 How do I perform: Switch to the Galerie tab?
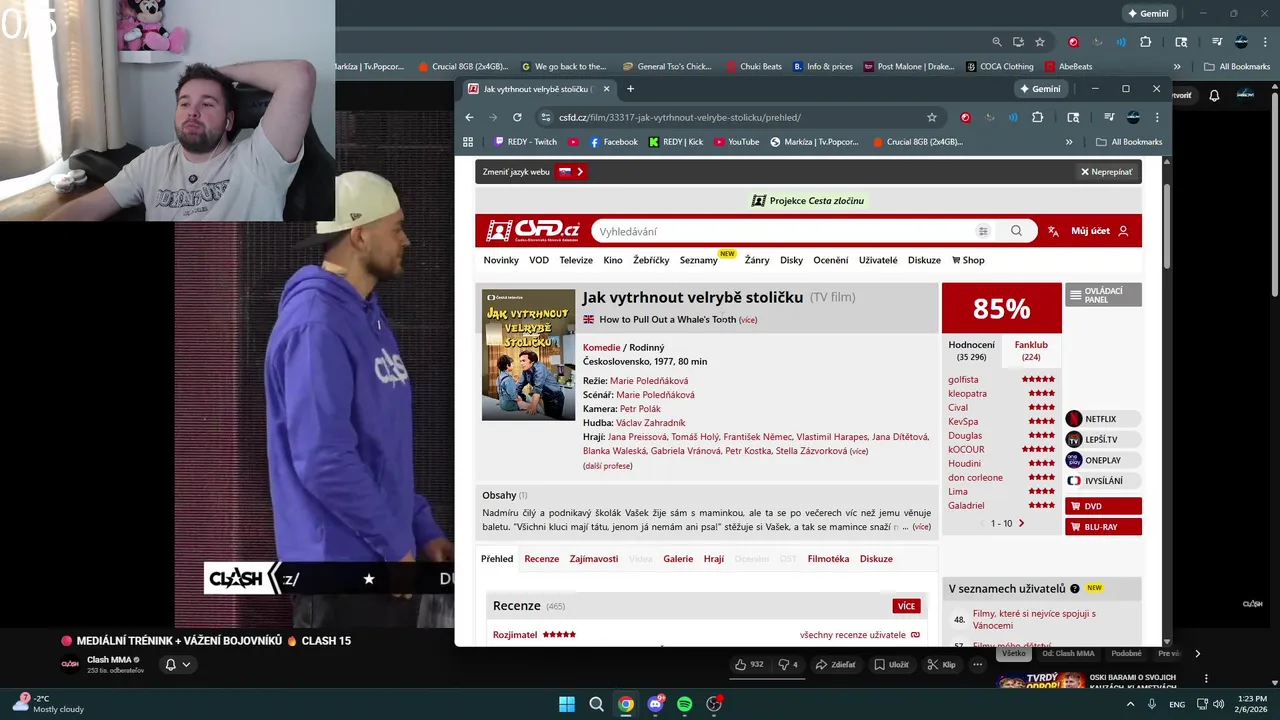[x=678, y=559]
